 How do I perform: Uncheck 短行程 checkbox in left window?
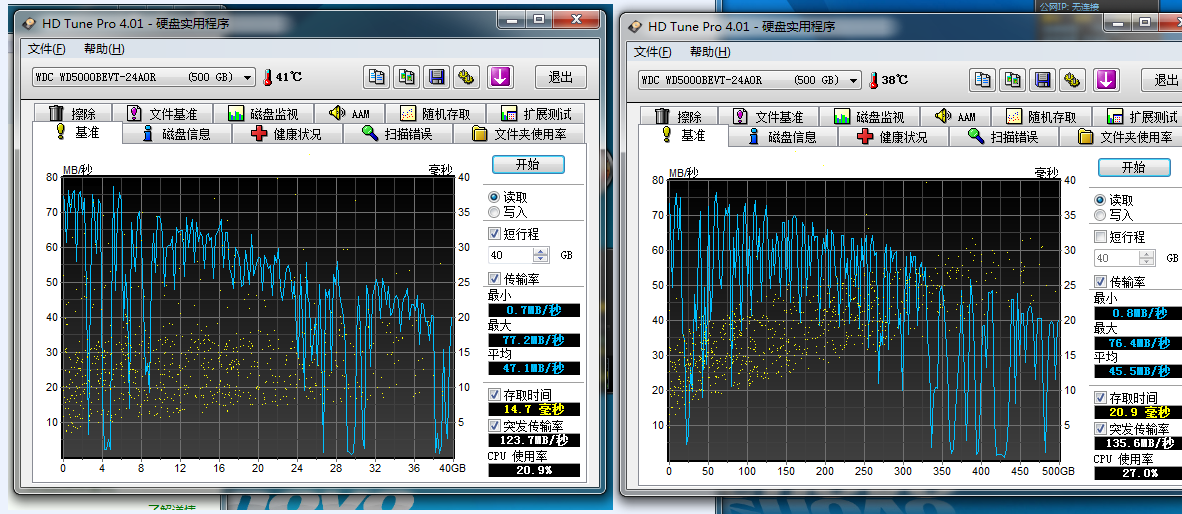(495, 234)
